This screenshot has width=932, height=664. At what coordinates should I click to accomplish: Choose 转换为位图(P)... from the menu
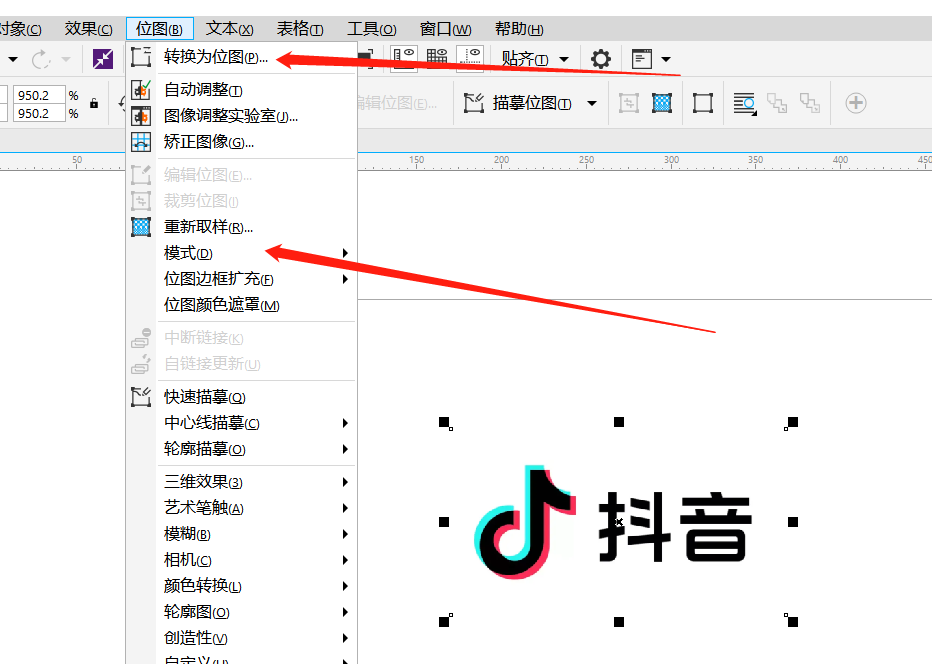[x=242, y=57]
